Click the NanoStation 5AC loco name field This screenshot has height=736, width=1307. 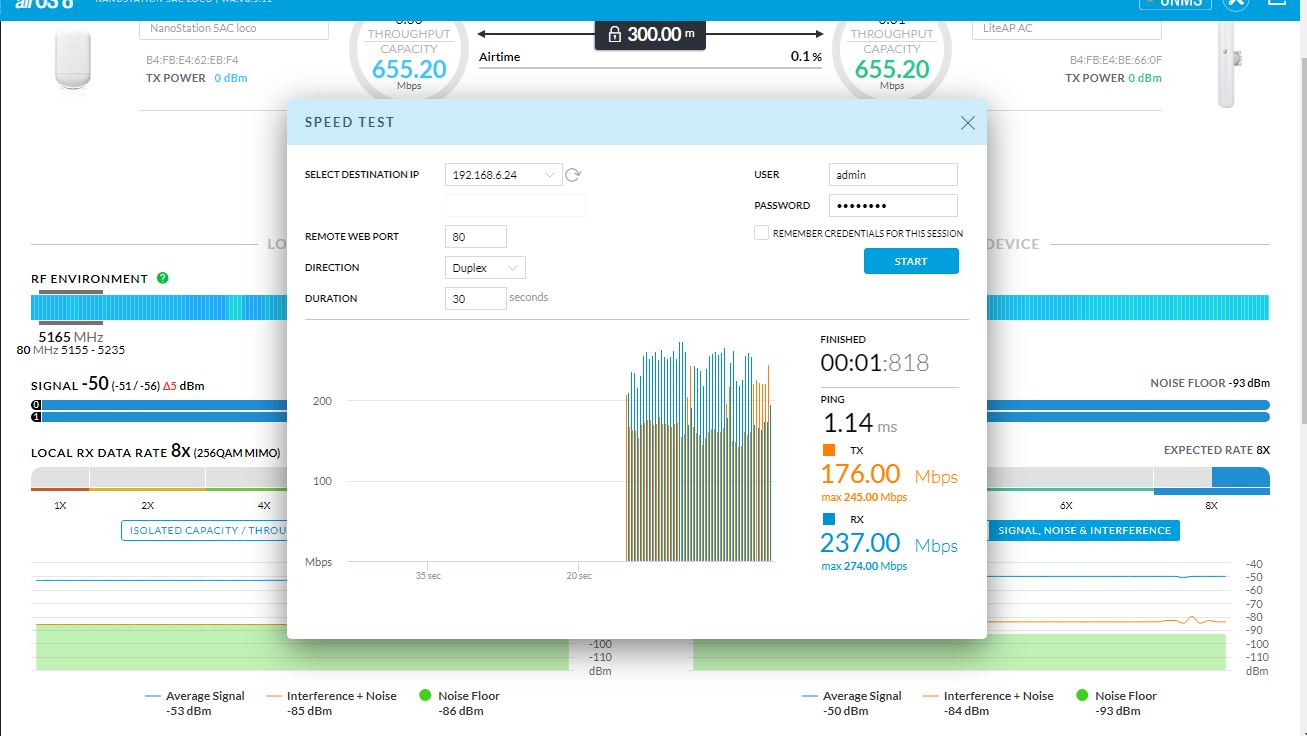click(234, 28)
